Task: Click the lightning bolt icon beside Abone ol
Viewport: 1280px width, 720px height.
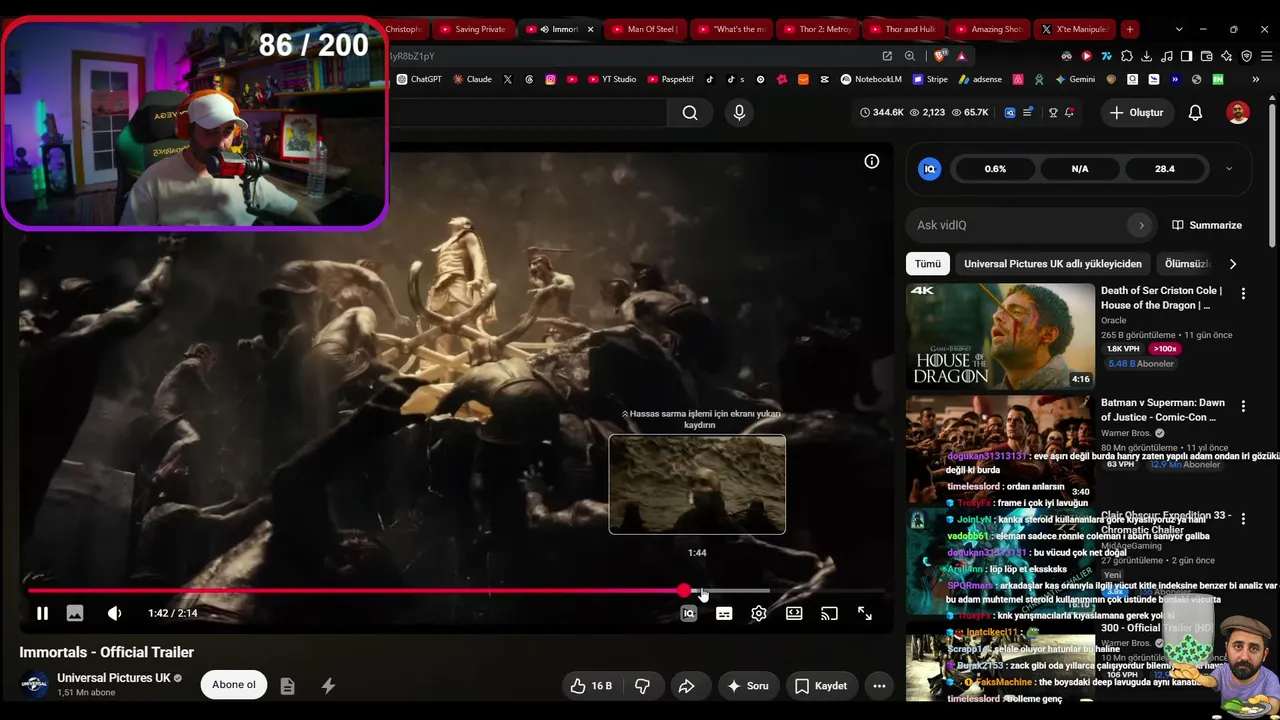Action: (328, 686)
